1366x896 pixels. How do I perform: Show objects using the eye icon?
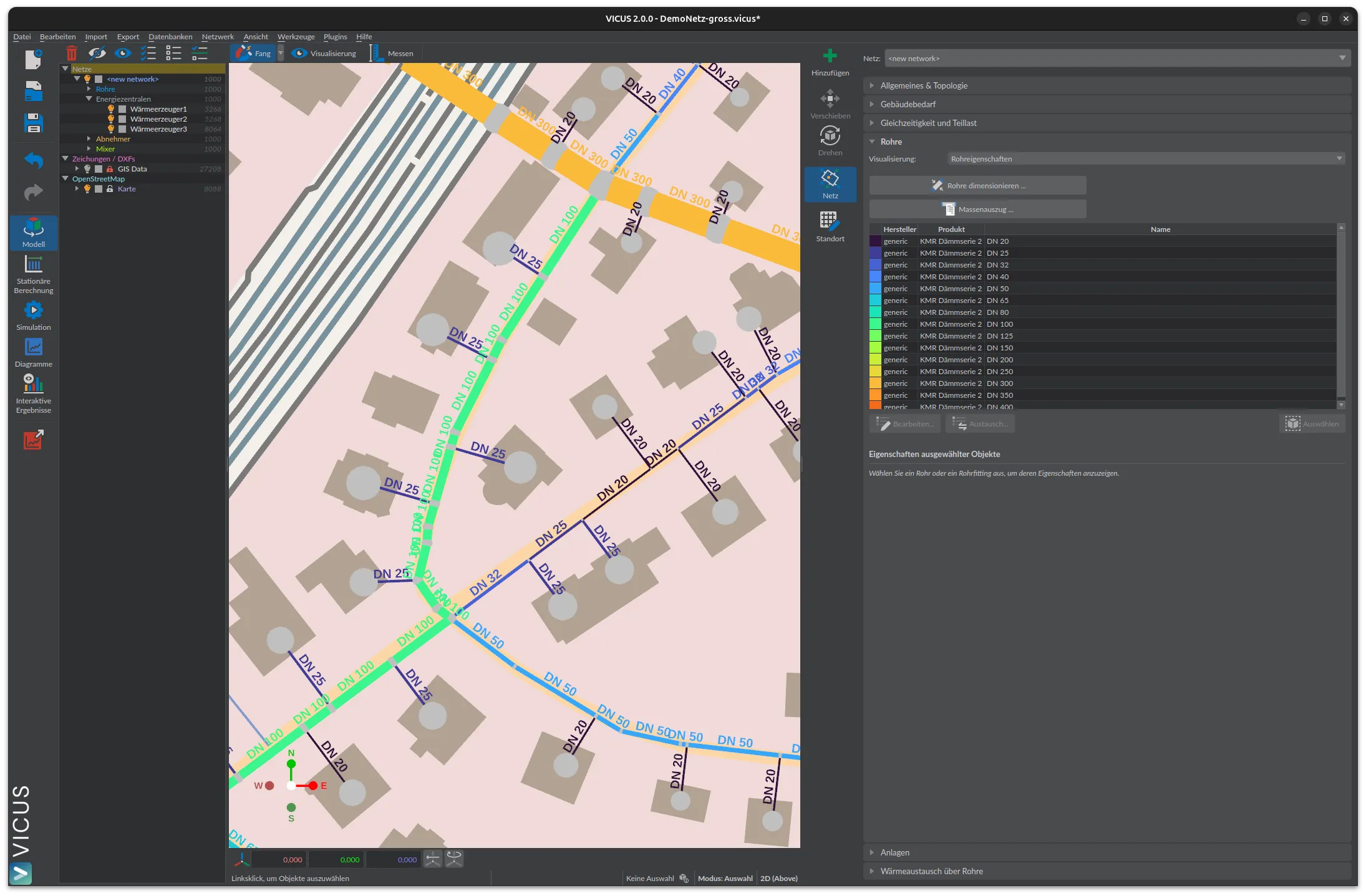123,54
